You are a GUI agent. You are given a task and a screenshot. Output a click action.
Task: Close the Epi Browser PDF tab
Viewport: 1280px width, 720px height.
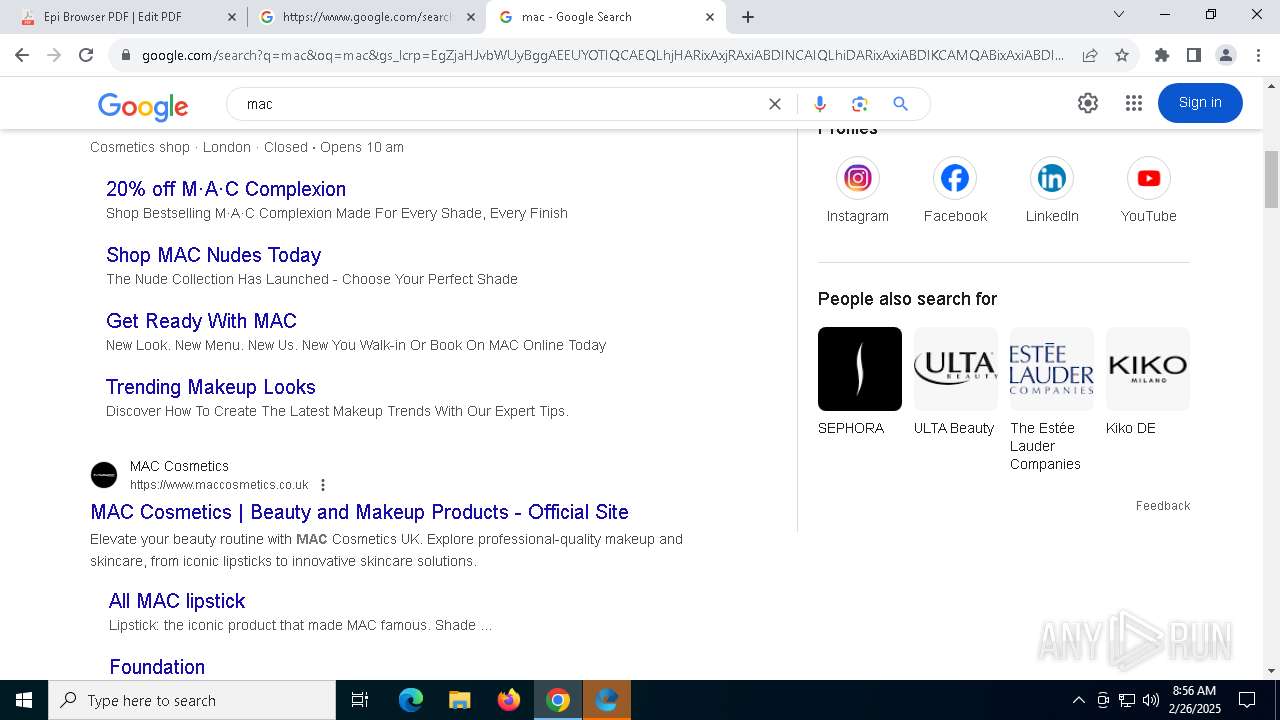(232, 17)
